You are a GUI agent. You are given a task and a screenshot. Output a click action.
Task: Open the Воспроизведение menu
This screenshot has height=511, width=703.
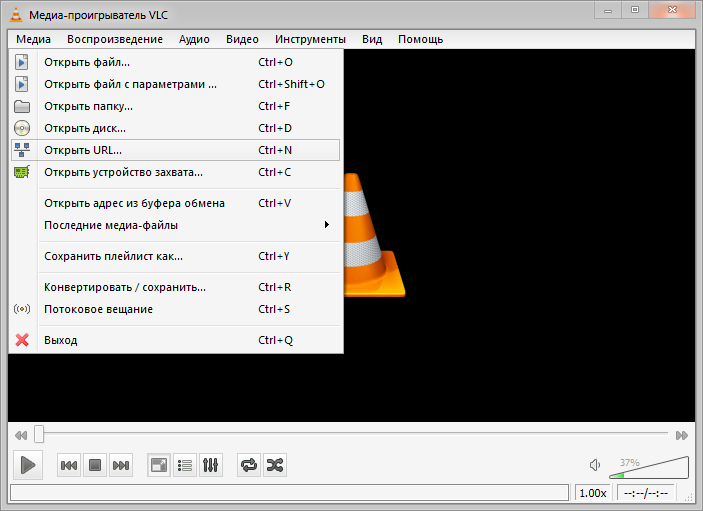click(x=115, y=39)
